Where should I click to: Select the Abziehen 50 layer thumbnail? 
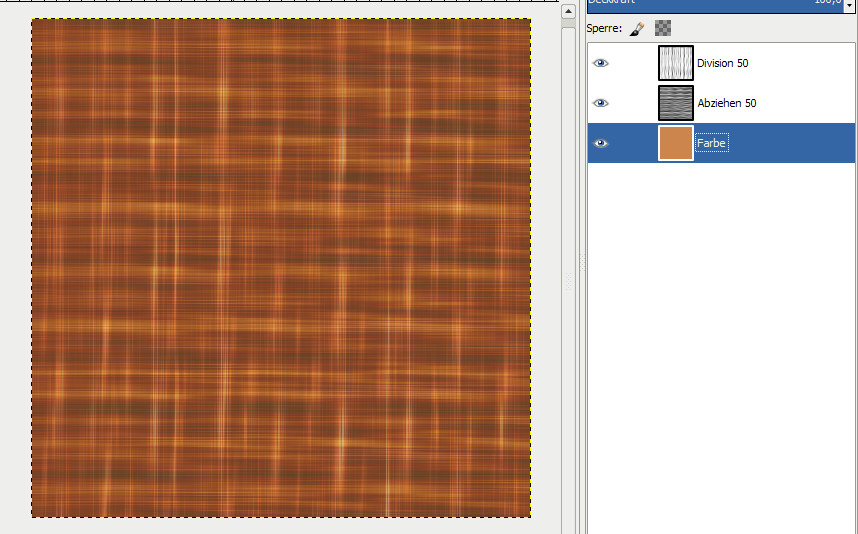pos(676,103)
